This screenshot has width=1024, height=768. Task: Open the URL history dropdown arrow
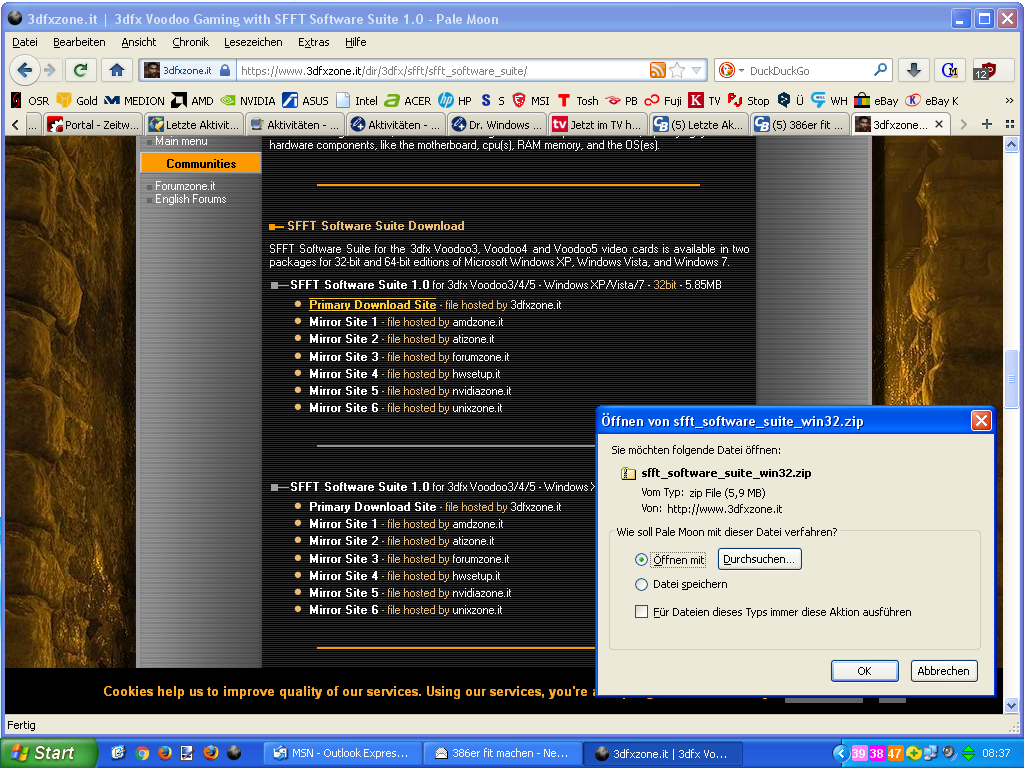[696, 70]
